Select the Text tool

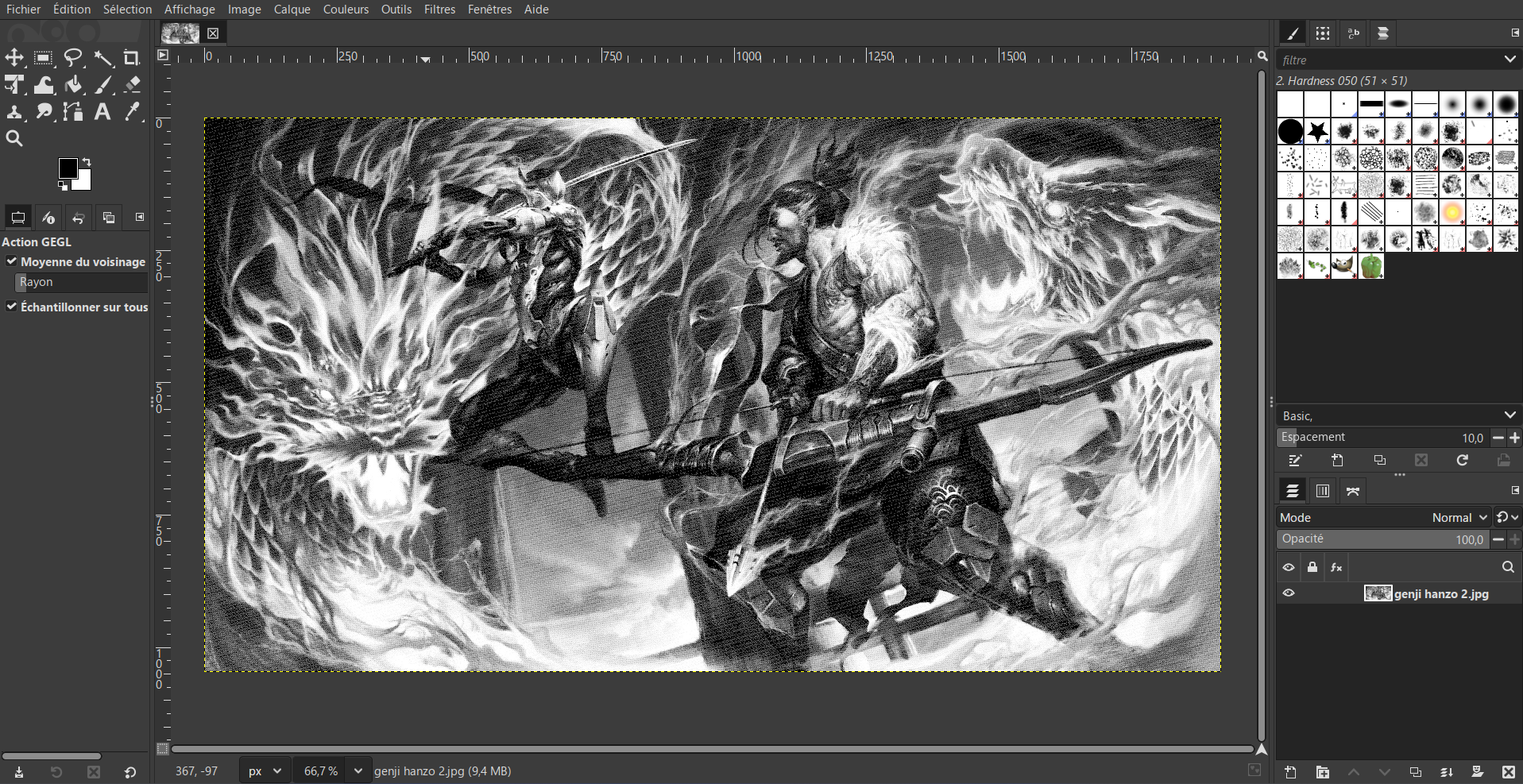click(x=102, y=112)
